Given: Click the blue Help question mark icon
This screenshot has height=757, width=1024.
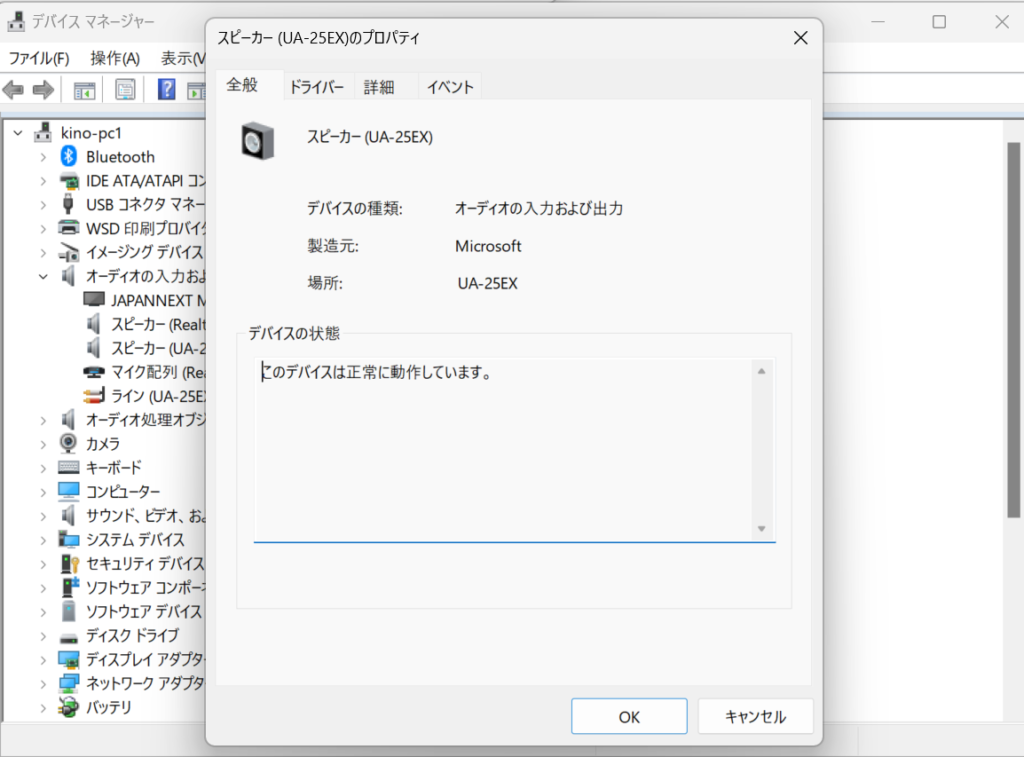Looking at the screenshot, I should [167, 89].
